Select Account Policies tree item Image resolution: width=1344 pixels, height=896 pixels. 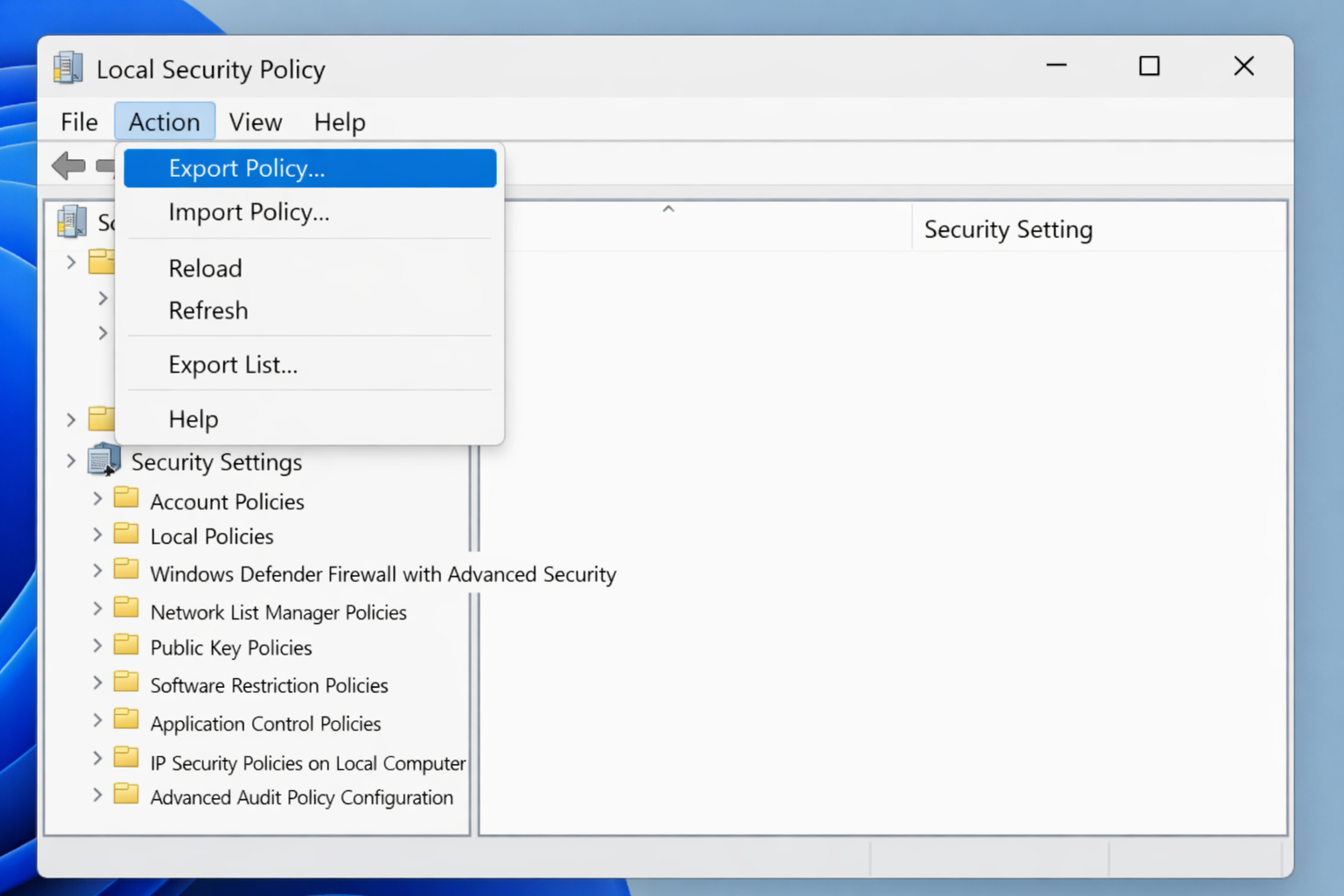[227, 501]
